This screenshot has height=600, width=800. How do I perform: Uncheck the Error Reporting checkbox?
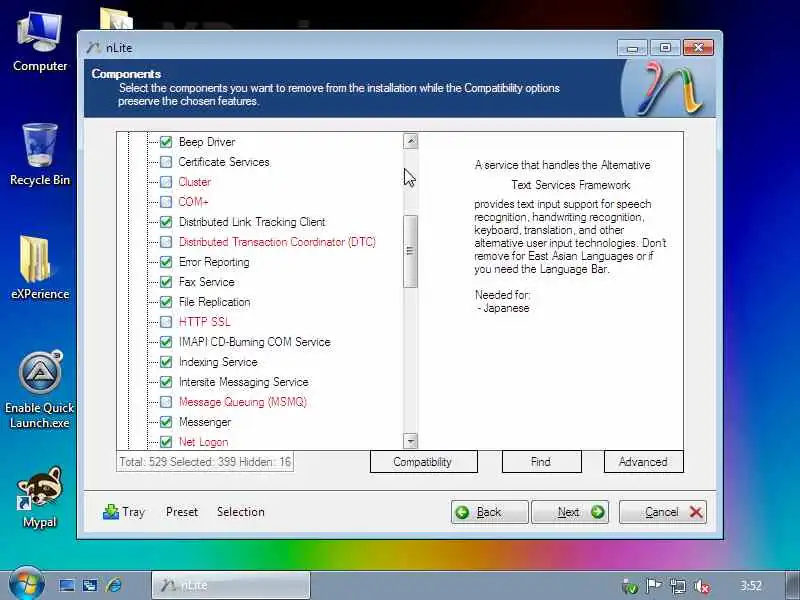click(166, 262)
